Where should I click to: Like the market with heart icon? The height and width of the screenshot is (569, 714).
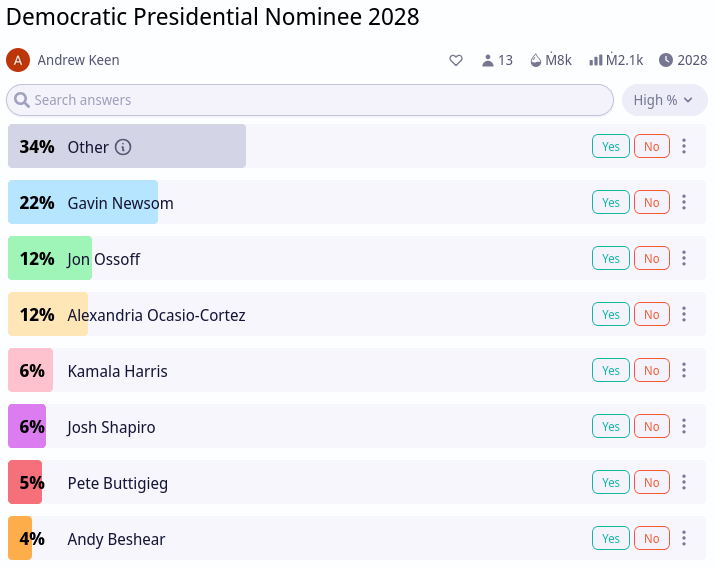click(x=456, y=60)
